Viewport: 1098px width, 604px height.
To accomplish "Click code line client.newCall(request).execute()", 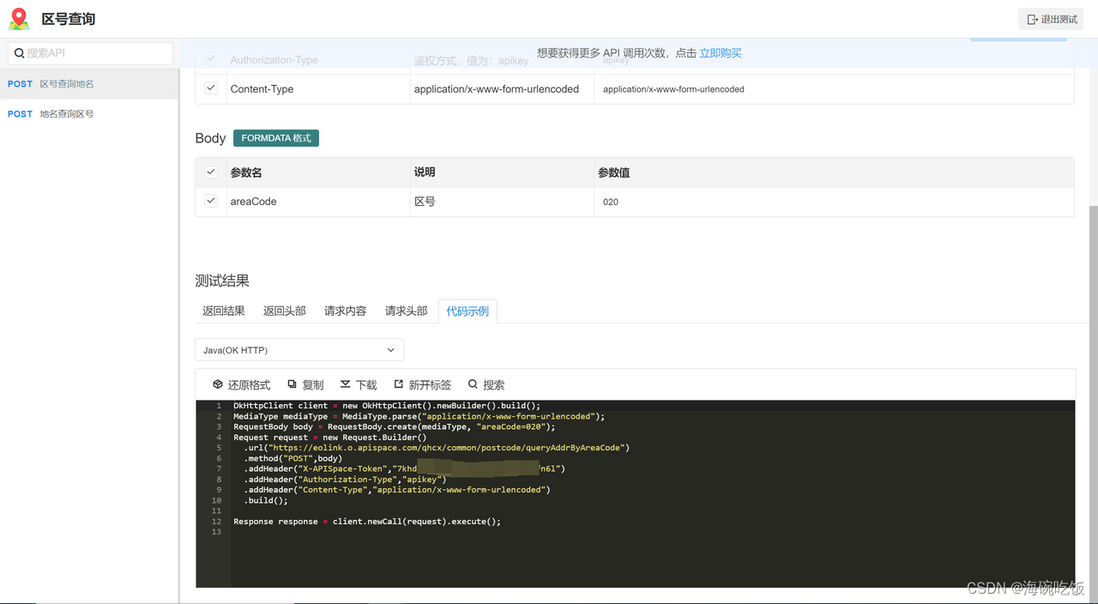I will [x=367, y=521].
